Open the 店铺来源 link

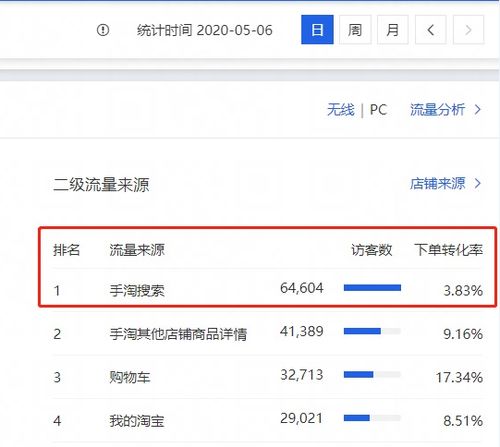446,183
